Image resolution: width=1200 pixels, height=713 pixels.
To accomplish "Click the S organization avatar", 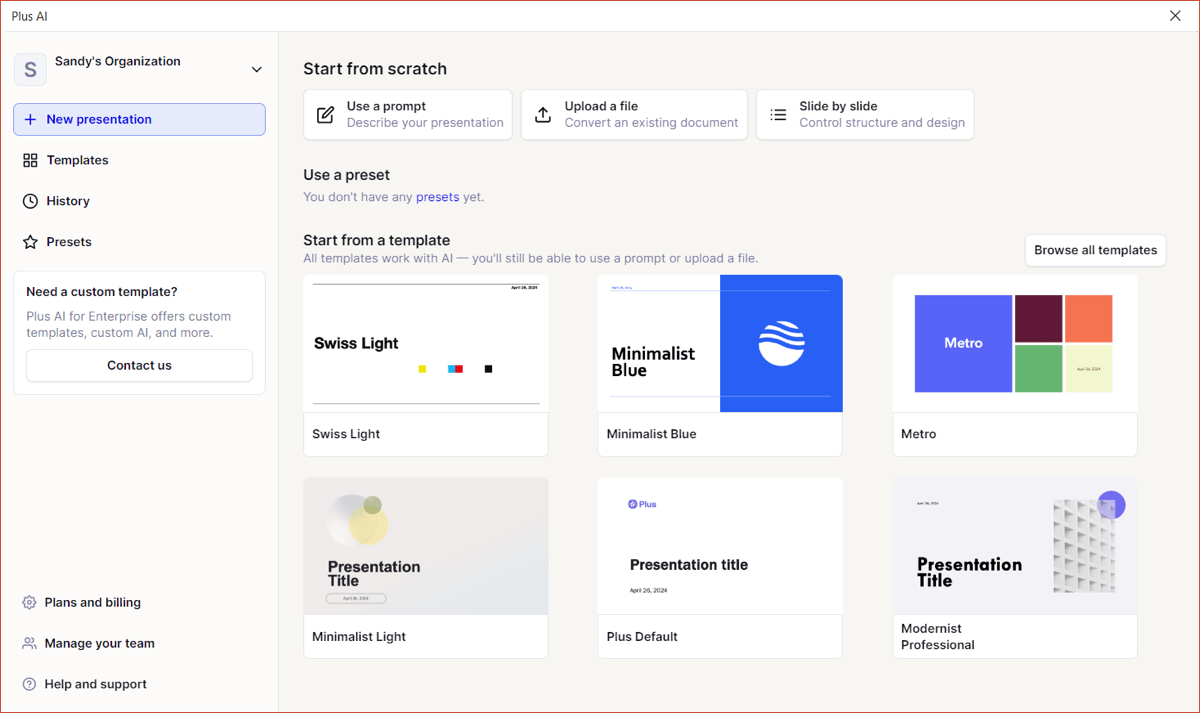I will [x=30, y=69].
